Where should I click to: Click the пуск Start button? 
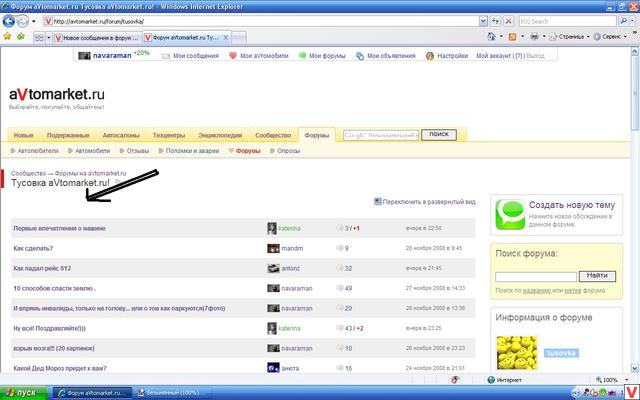pos(24,393)
